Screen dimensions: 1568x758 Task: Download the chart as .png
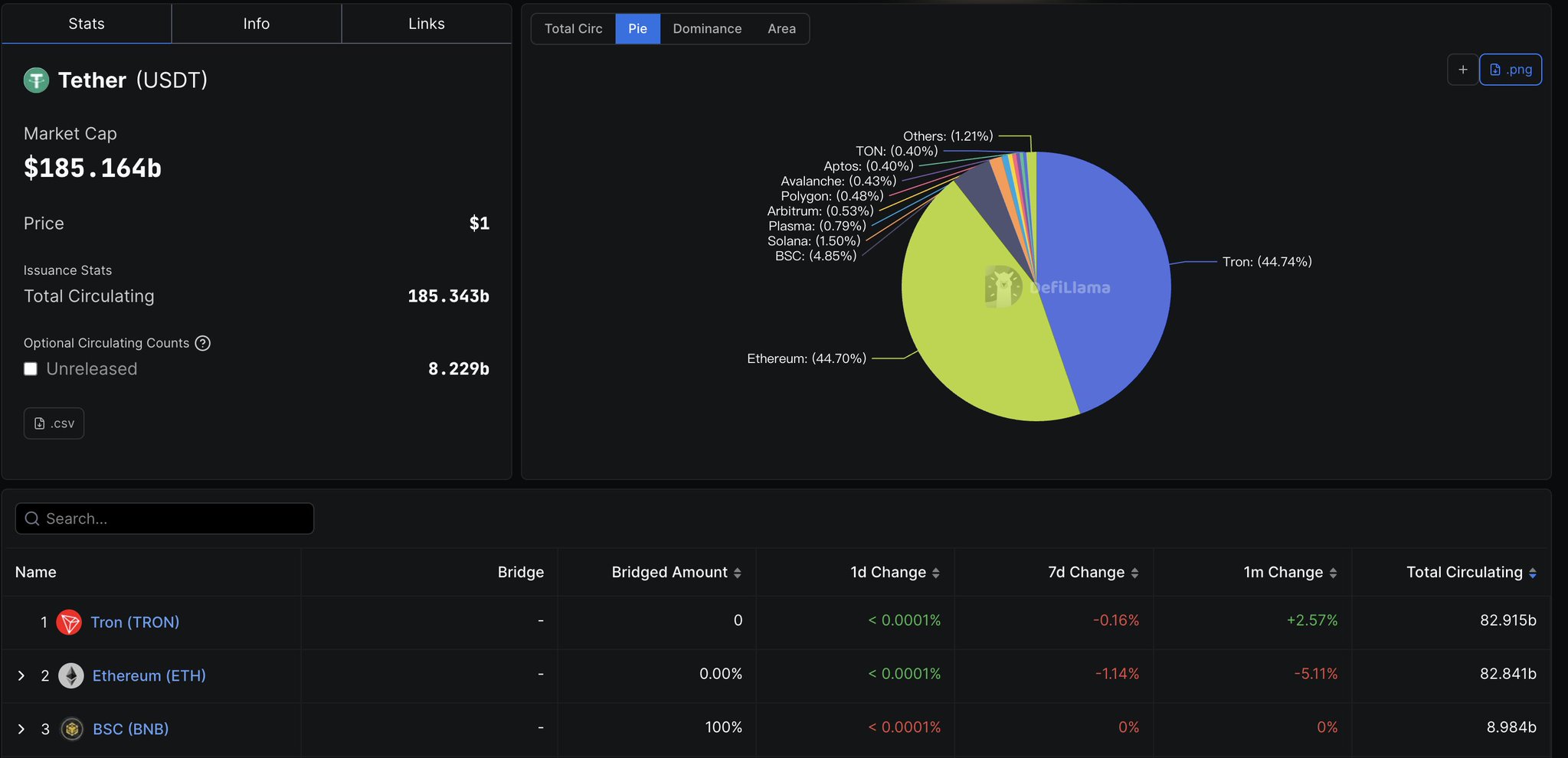[1510, 70]
